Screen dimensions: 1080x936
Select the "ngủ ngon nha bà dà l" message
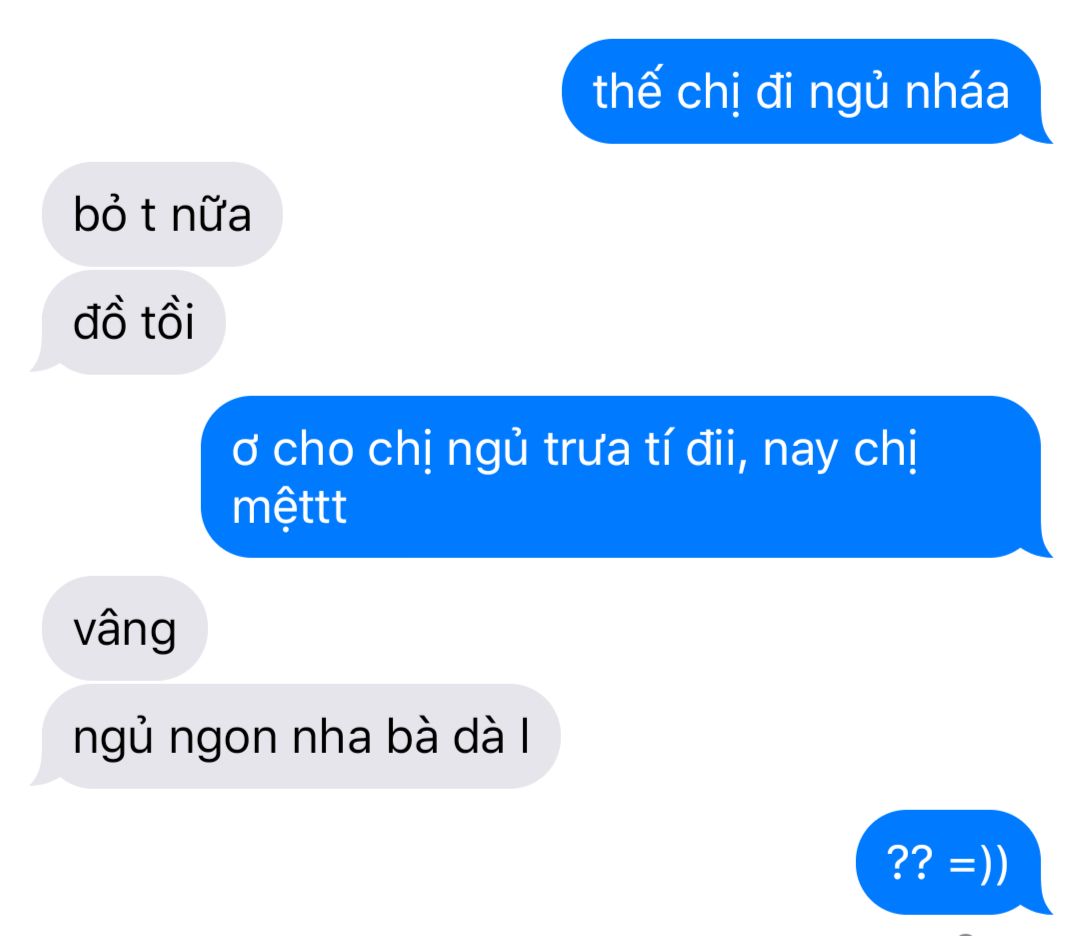(x=298, y=736)
